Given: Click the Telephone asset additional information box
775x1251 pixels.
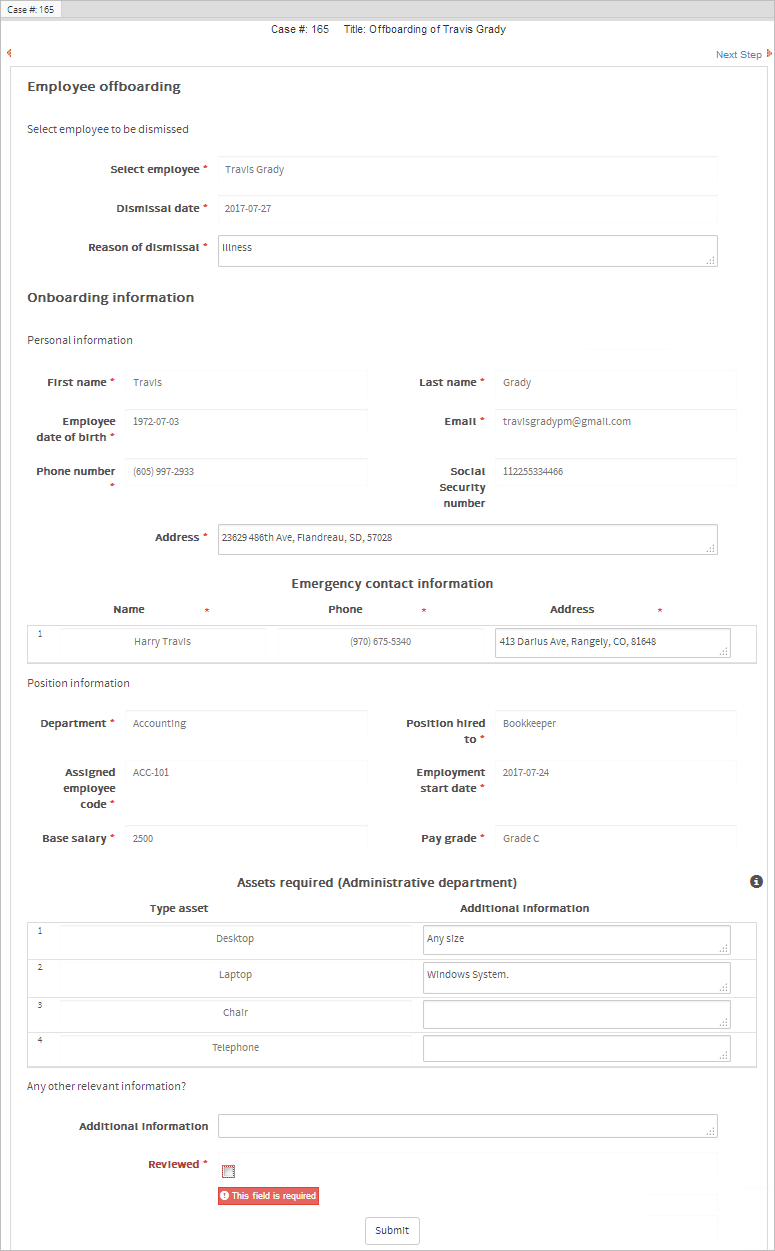Looking at the screenshot, I should click(x=576, y=1049).
